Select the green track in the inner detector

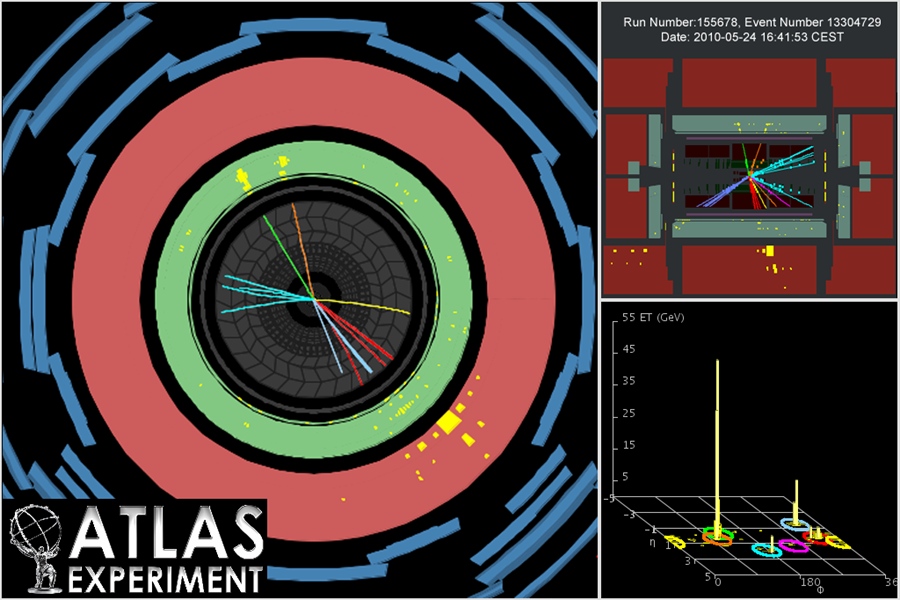click(x=283, y=249)
